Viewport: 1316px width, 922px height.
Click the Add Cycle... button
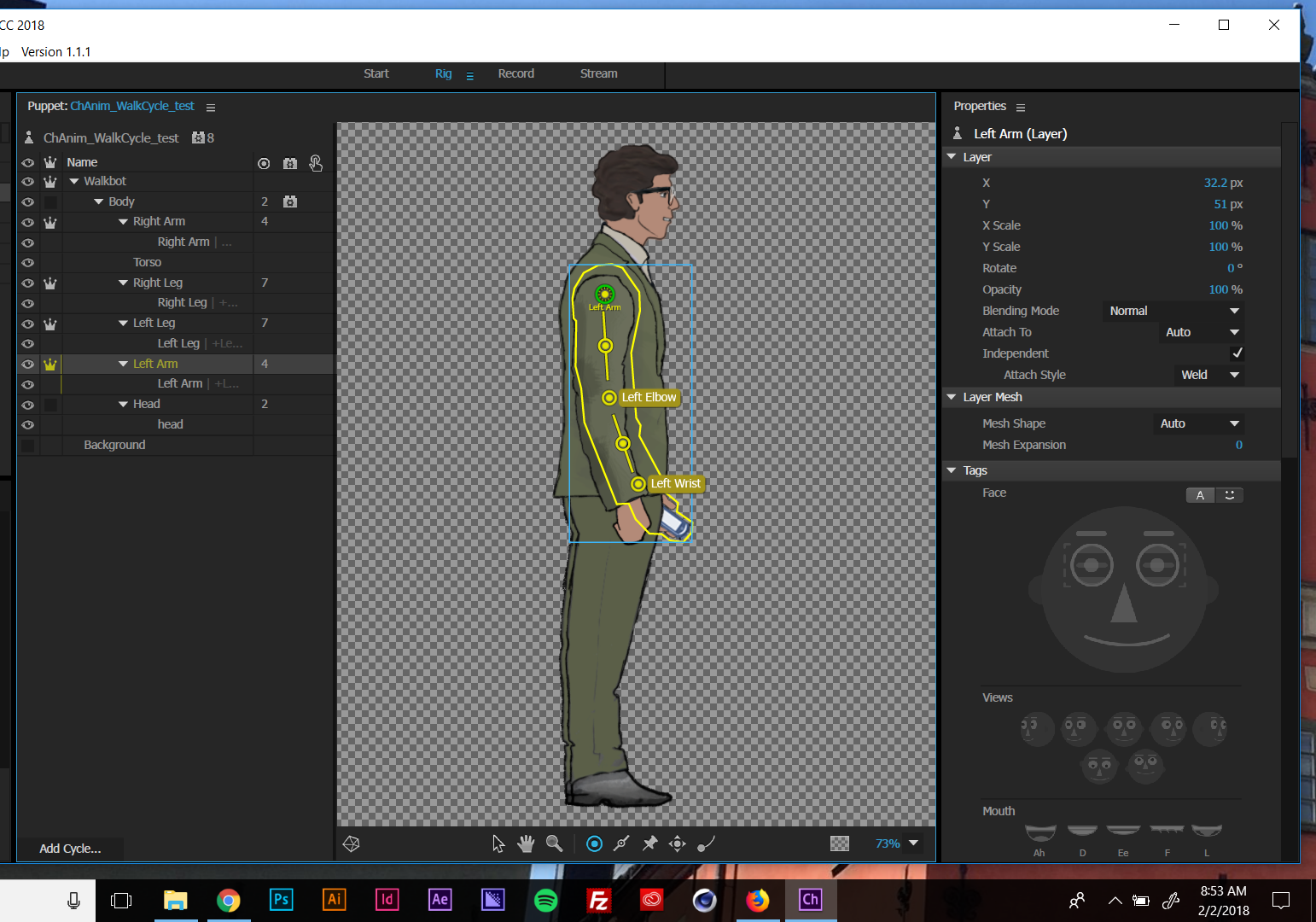pyautogui.click(x=70, y=849)
